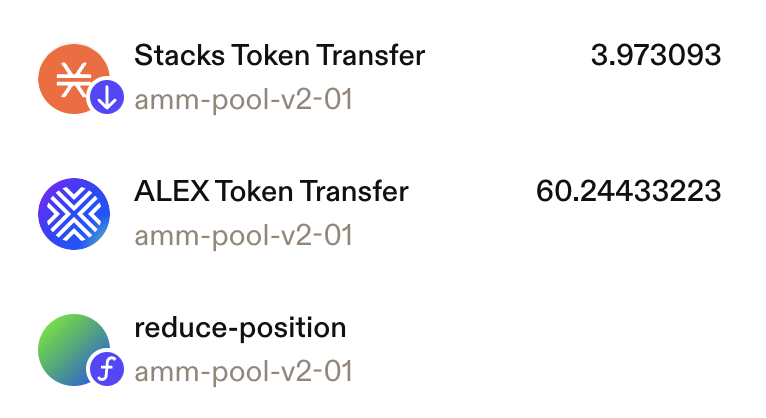Select amm-pool-v2-01 under ALEX Token Transfer
Screen dimensions: 766x418
point(243,236)
